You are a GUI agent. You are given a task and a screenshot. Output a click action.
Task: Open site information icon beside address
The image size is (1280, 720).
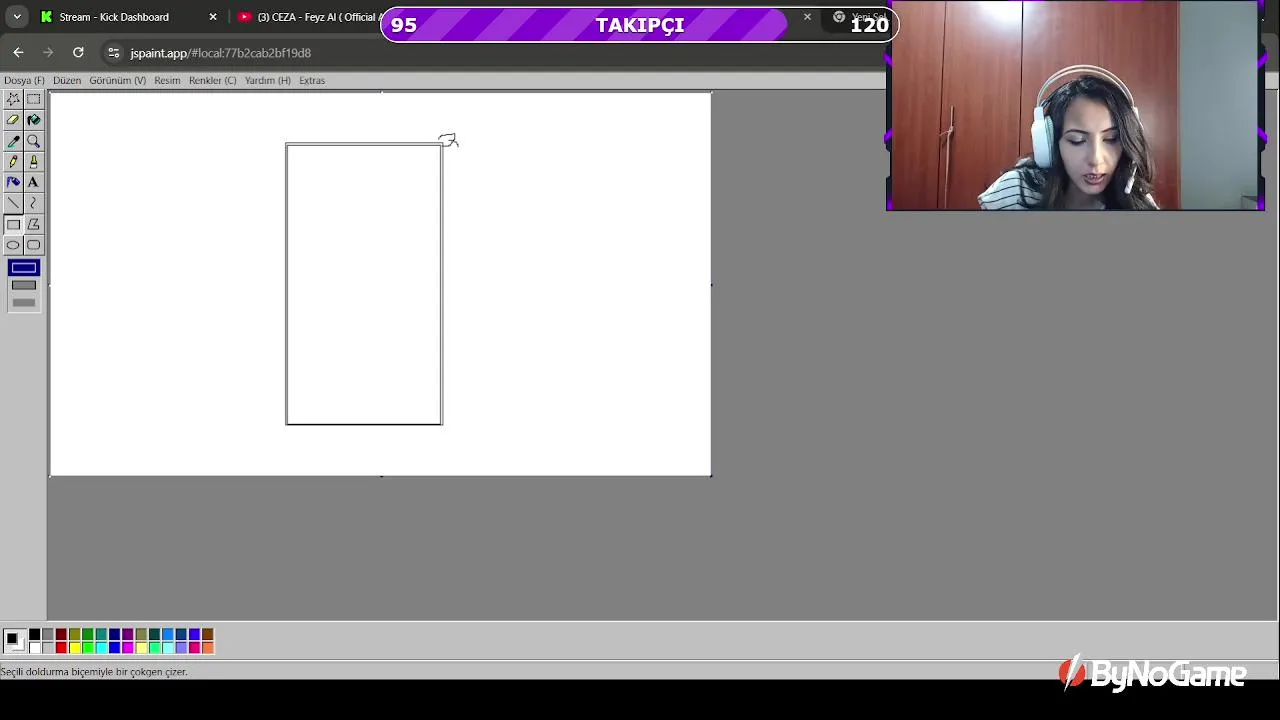(113, 53)
